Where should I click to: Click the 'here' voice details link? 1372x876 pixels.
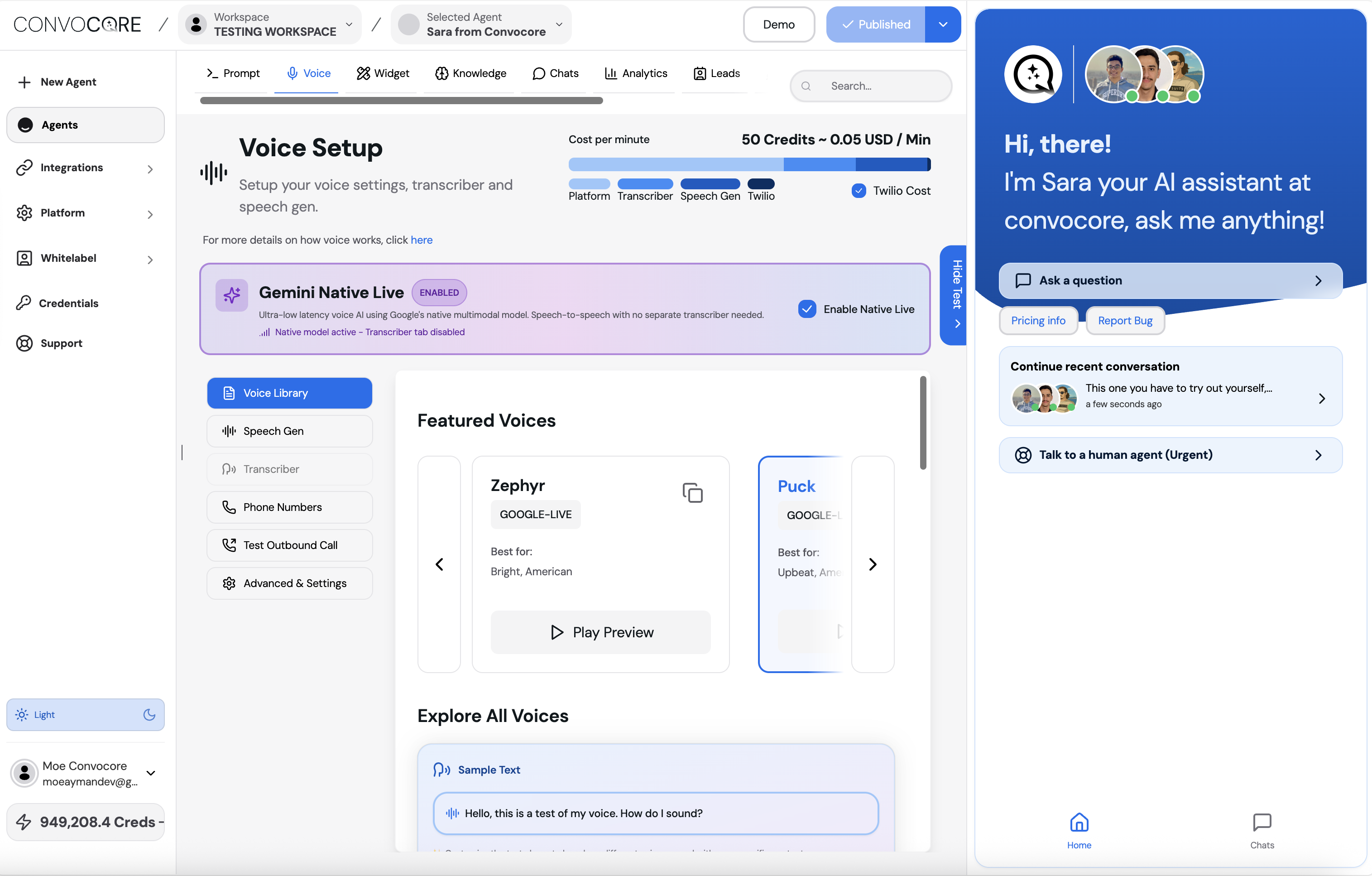pos(421,240)
